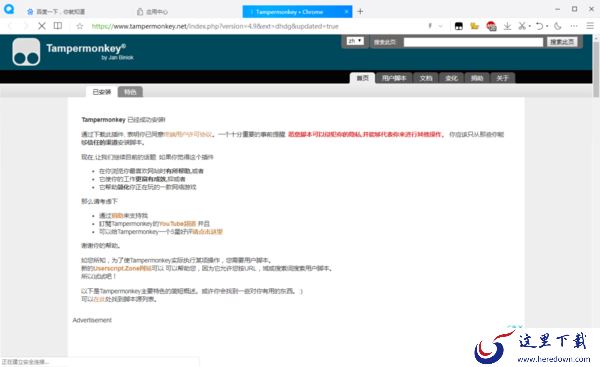Expand the address bar dropdown arrow
Image resolution: width=600 pixels, height=367 pixels.
(440, 26)
